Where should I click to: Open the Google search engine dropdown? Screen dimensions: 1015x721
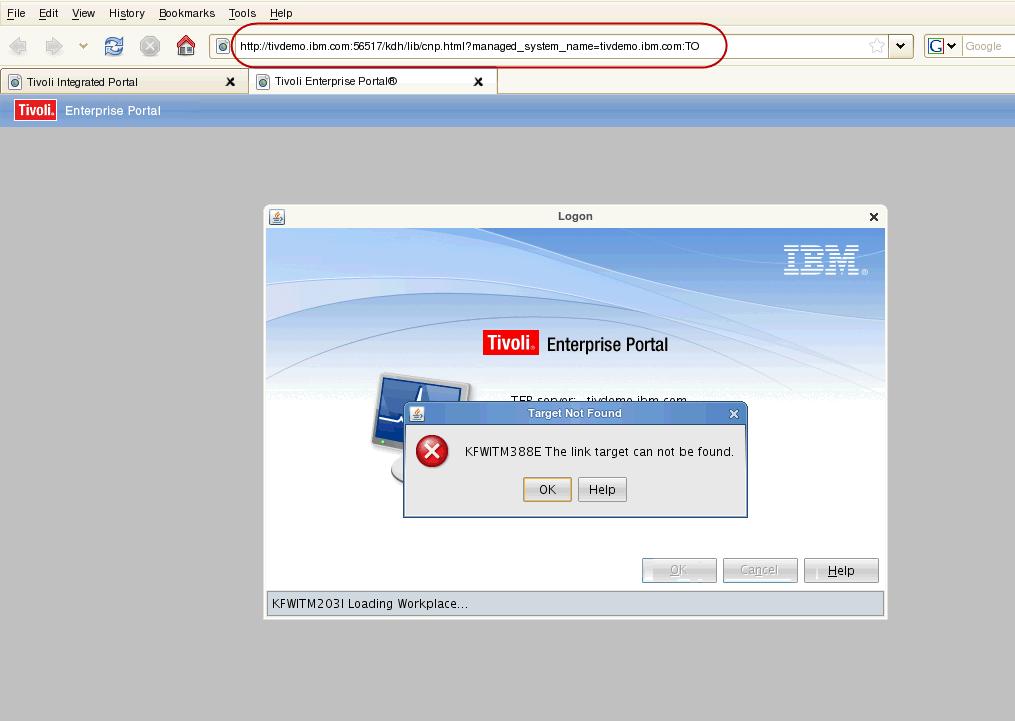pos(942,46)
